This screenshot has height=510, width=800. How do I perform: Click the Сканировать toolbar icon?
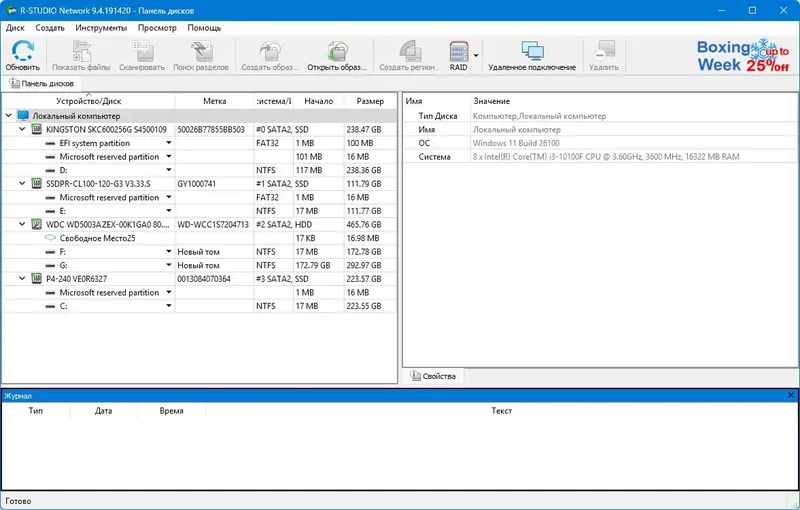(x=142, y=52)
